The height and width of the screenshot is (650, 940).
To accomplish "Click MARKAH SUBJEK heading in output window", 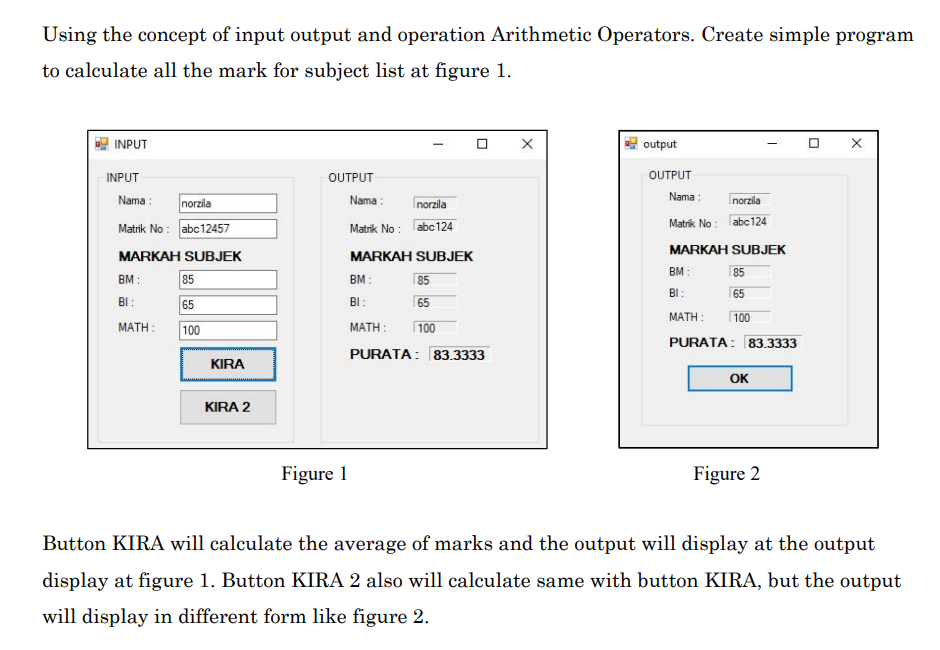I will 727,250.
